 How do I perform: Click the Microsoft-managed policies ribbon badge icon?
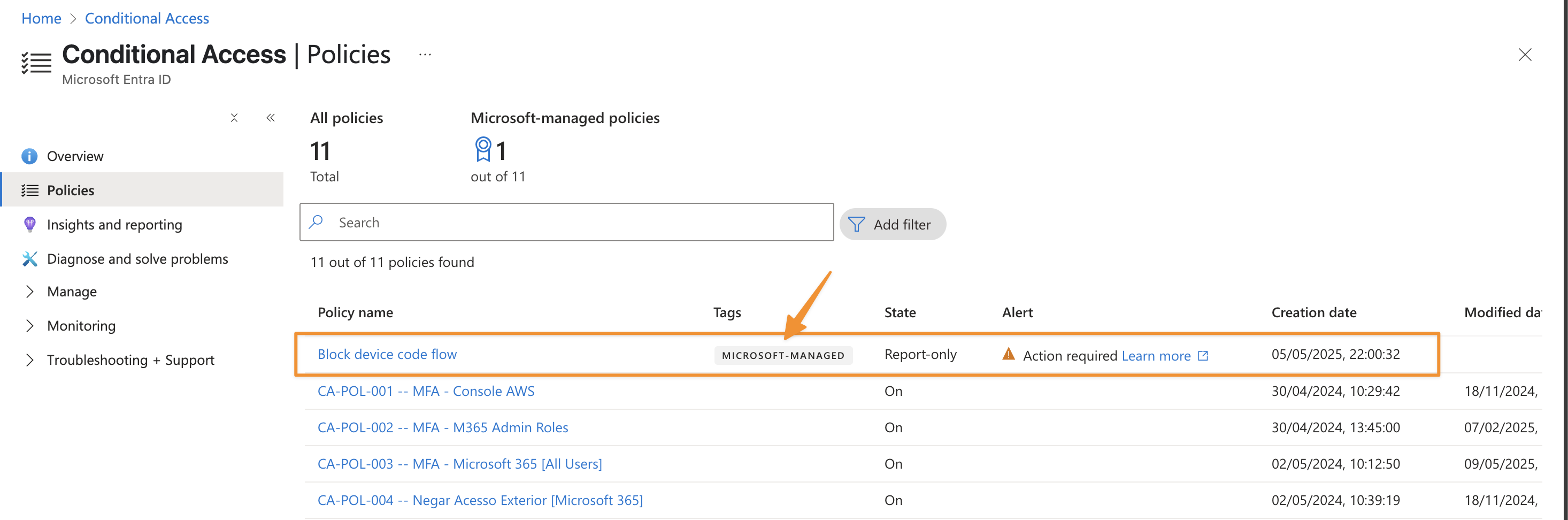483,150
